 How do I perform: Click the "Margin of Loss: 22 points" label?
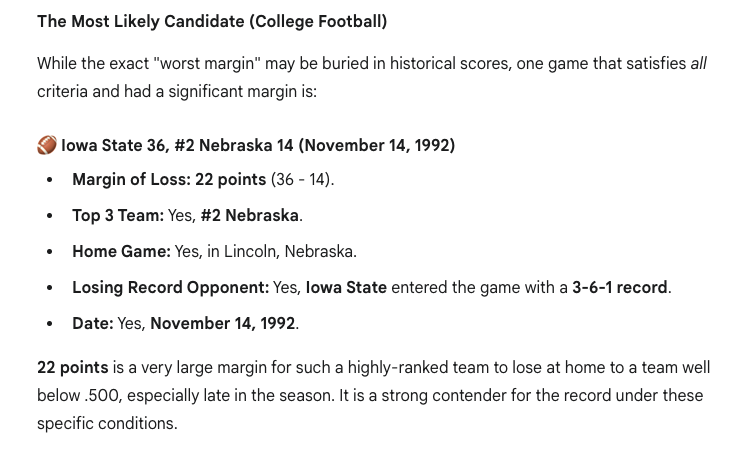pos(169,180)
